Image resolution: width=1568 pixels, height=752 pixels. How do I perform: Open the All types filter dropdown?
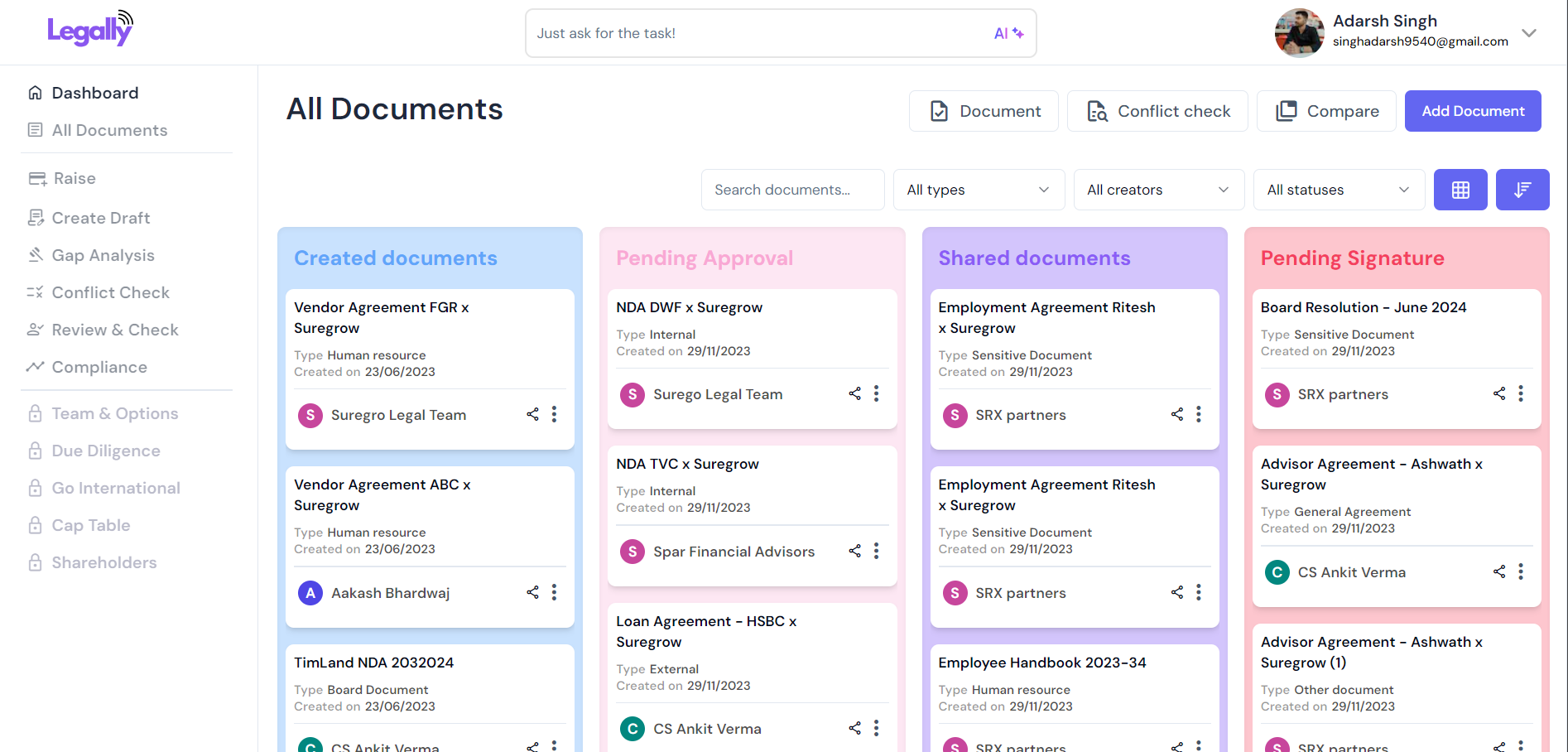979,190
